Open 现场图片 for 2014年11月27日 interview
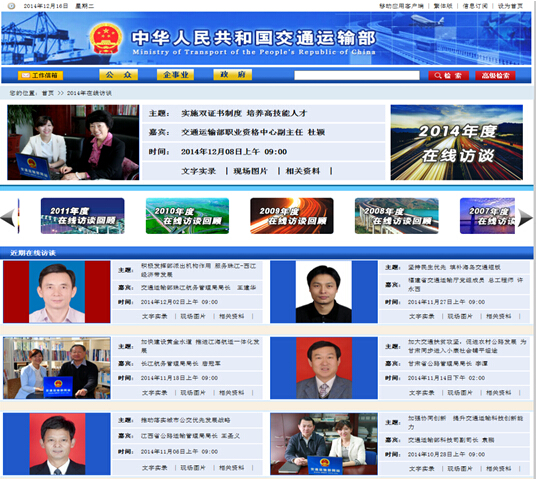Image resolution: width=536 pixels, height=479 pixels. click(x=460, y=316)
